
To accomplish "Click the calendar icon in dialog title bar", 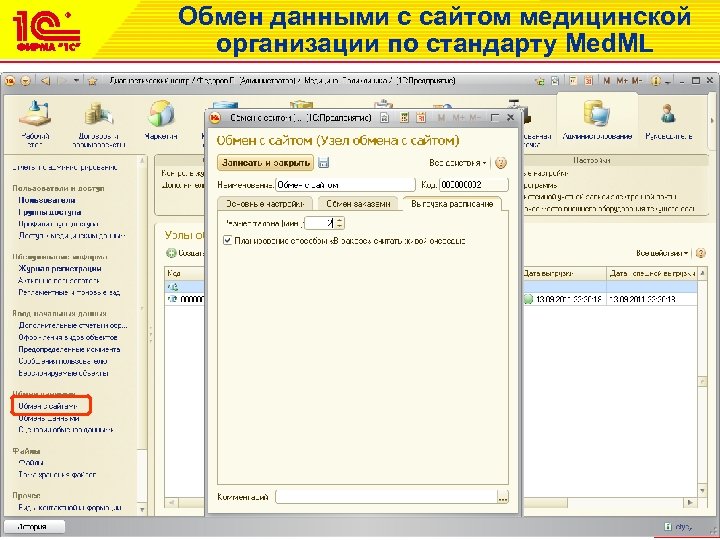I will tap(421, 118).
